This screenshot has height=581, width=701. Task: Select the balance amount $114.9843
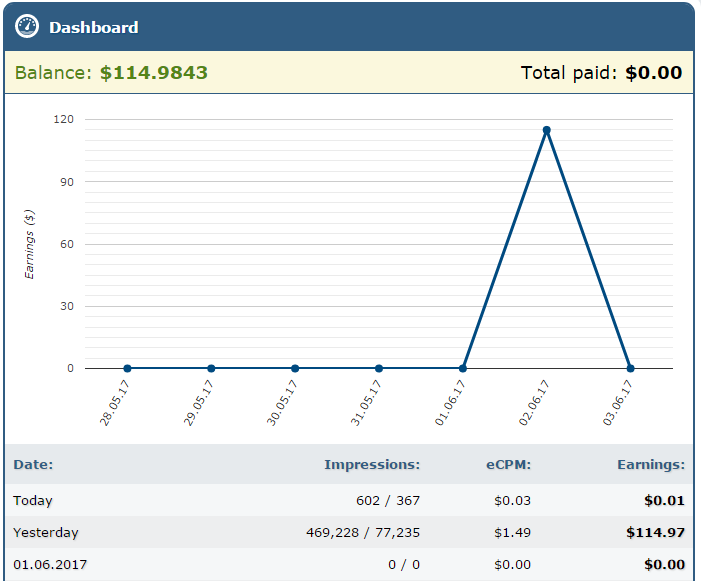(154, 73)
